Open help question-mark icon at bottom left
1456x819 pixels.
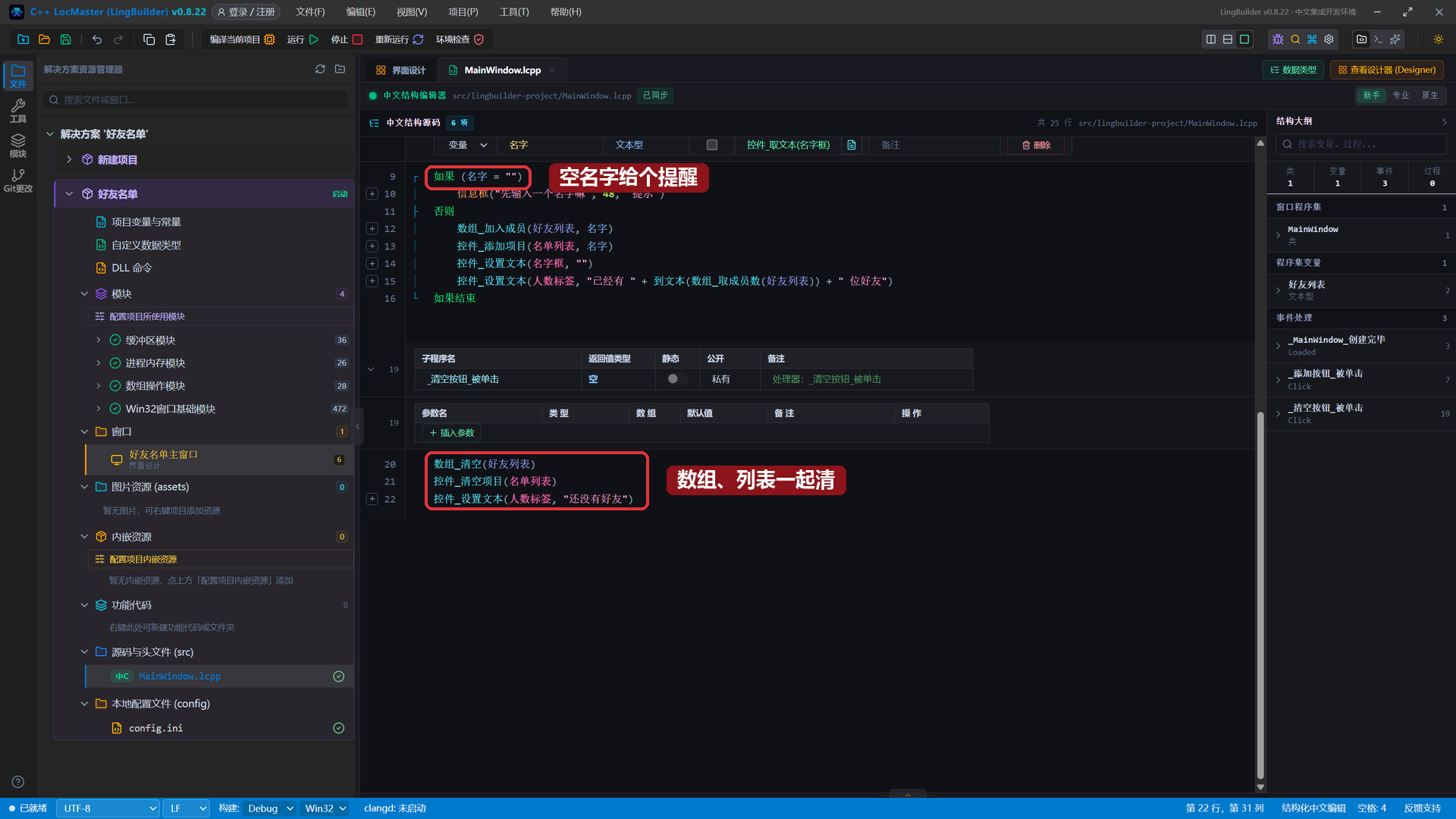click(18, 782)
